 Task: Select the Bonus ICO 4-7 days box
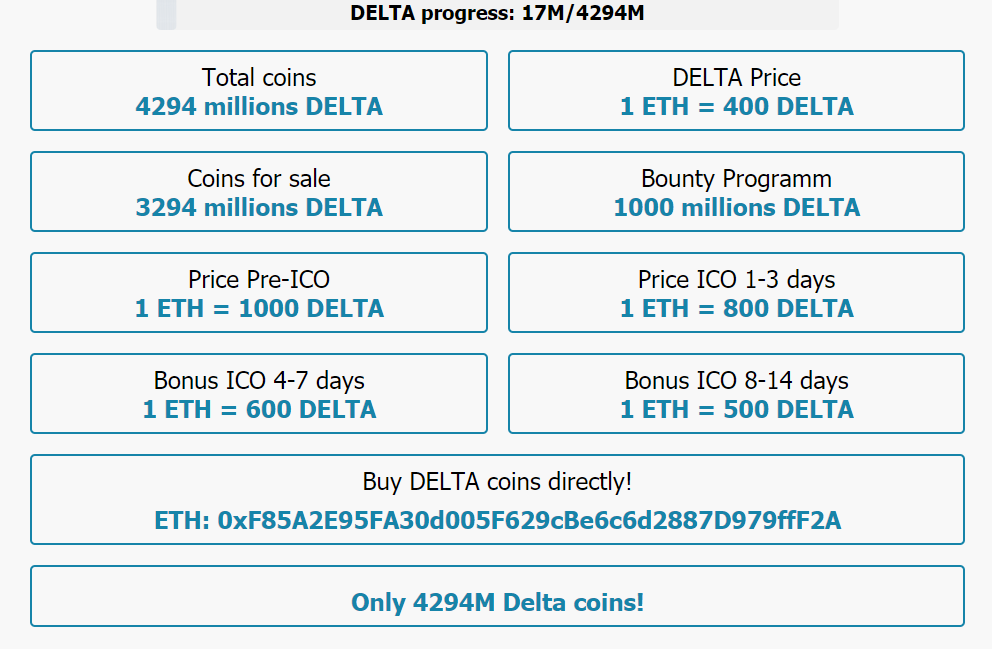click(259, 393)
